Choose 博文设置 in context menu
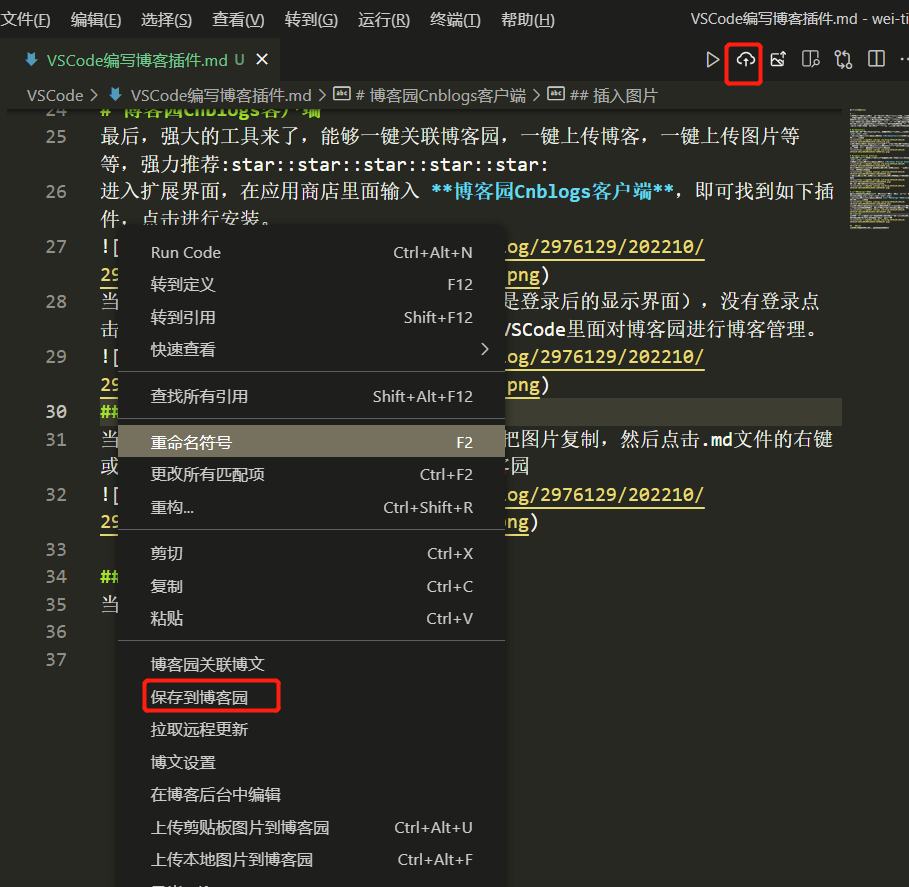 click(311, 762)
